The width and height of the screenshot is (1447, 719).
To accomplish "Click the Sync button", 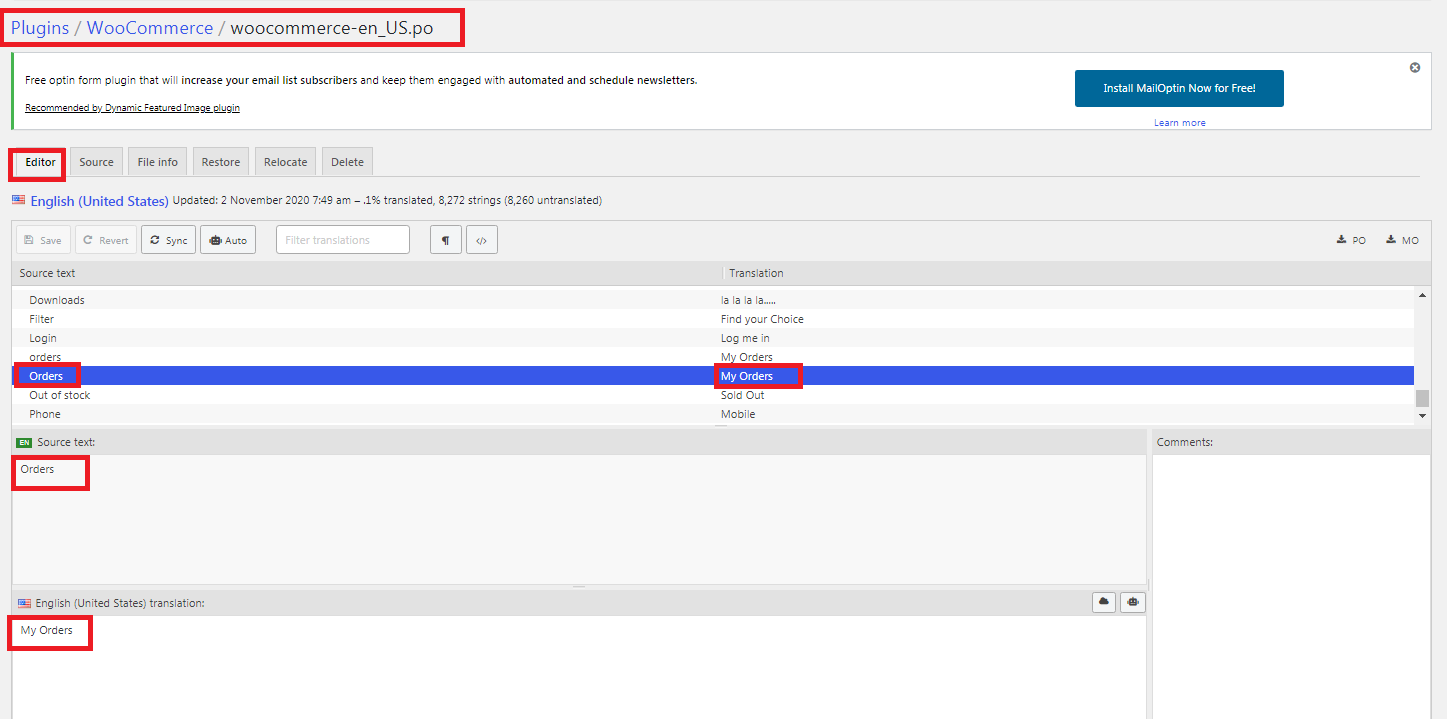I will click(x=168, y=240).
